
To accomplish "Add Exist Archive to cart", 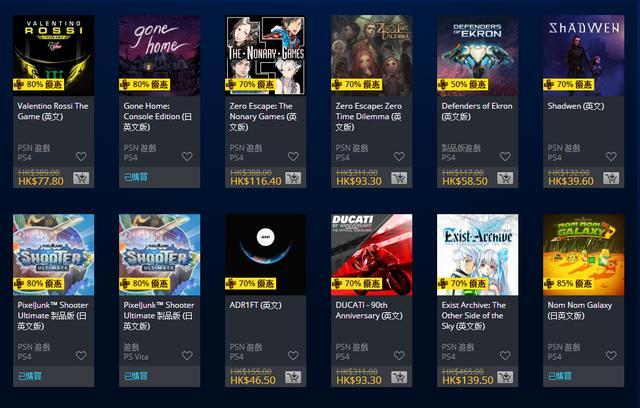I will [x=505, y=377].
